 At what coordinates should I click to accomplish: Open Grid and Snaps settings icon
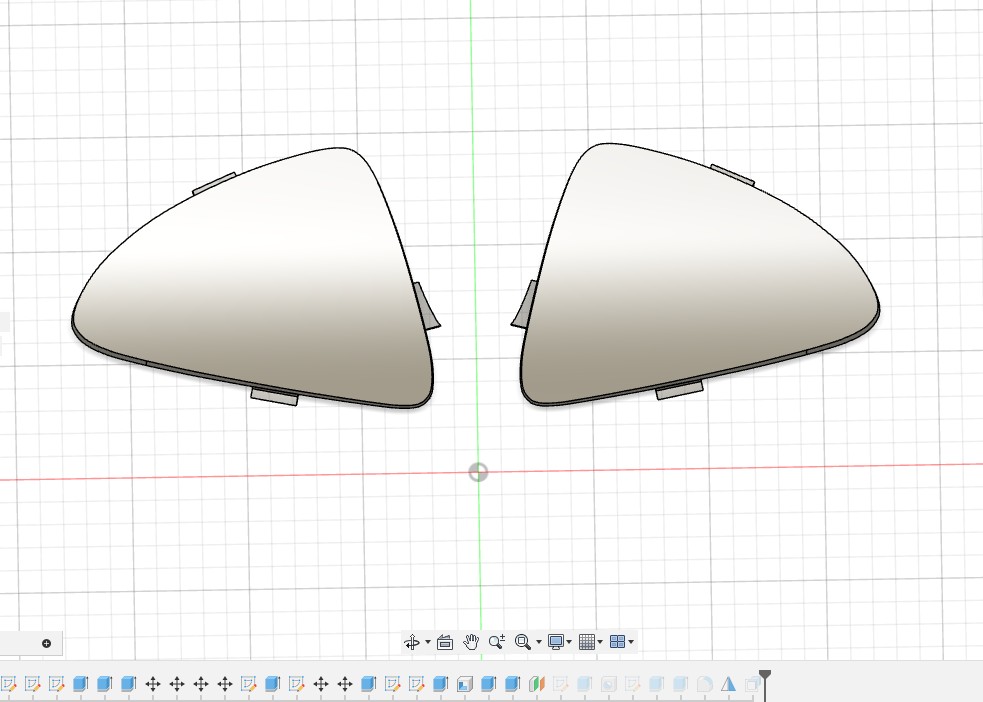[x=587, y=642]
